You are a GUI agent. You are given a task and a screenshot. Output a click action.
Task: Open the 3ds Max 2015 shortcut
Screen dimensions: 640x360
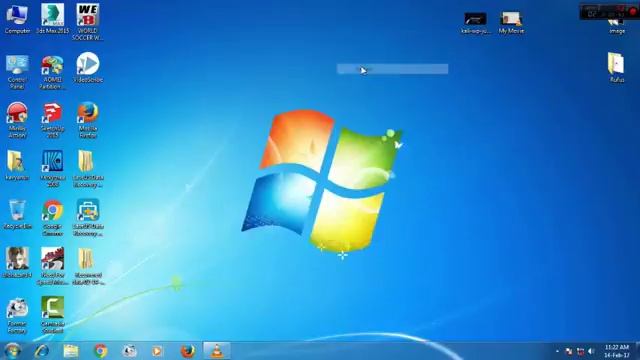tap(52, 19)
